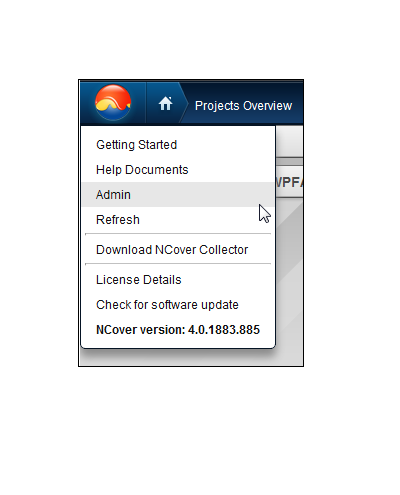Click the NCover version 4.0.1883.885 text
Screen dimensions: 400x495
(x=178, y=330)
